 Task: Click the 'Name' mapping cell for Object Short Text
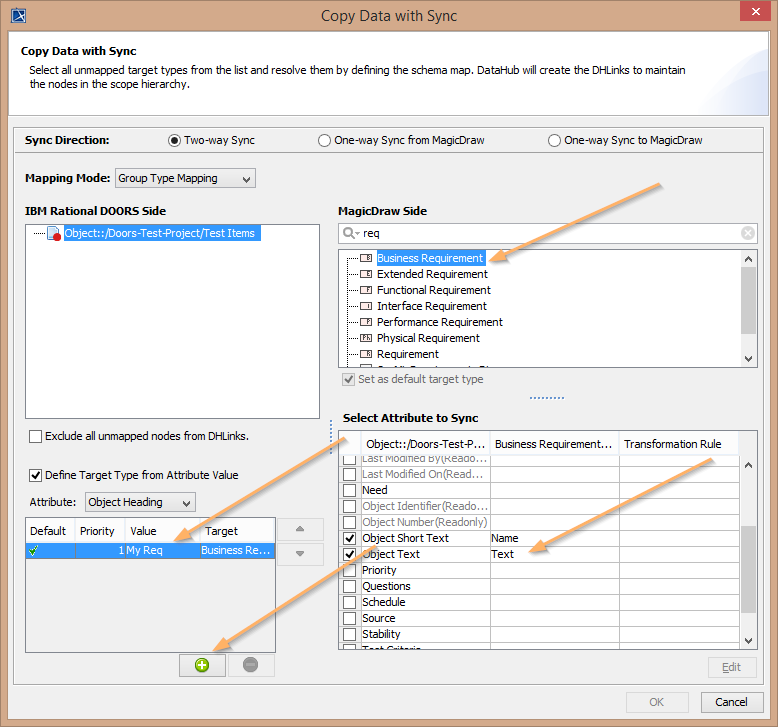(x=555, y=538)
